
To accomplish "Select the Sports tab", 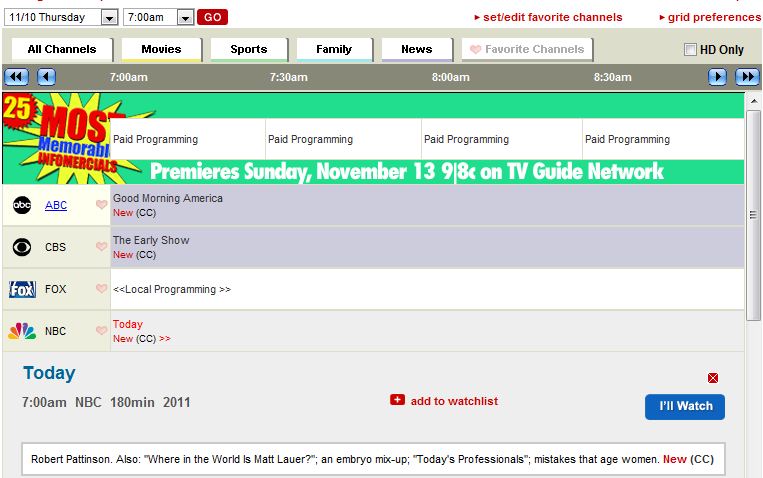I will pyautogui.click(x=249, y=49).
